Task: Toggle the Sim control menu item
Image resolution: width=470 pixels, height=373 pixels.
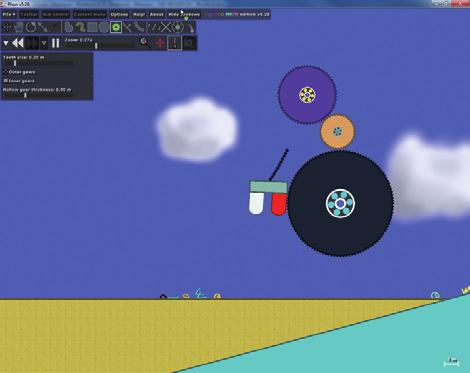Action: [56, 14]
